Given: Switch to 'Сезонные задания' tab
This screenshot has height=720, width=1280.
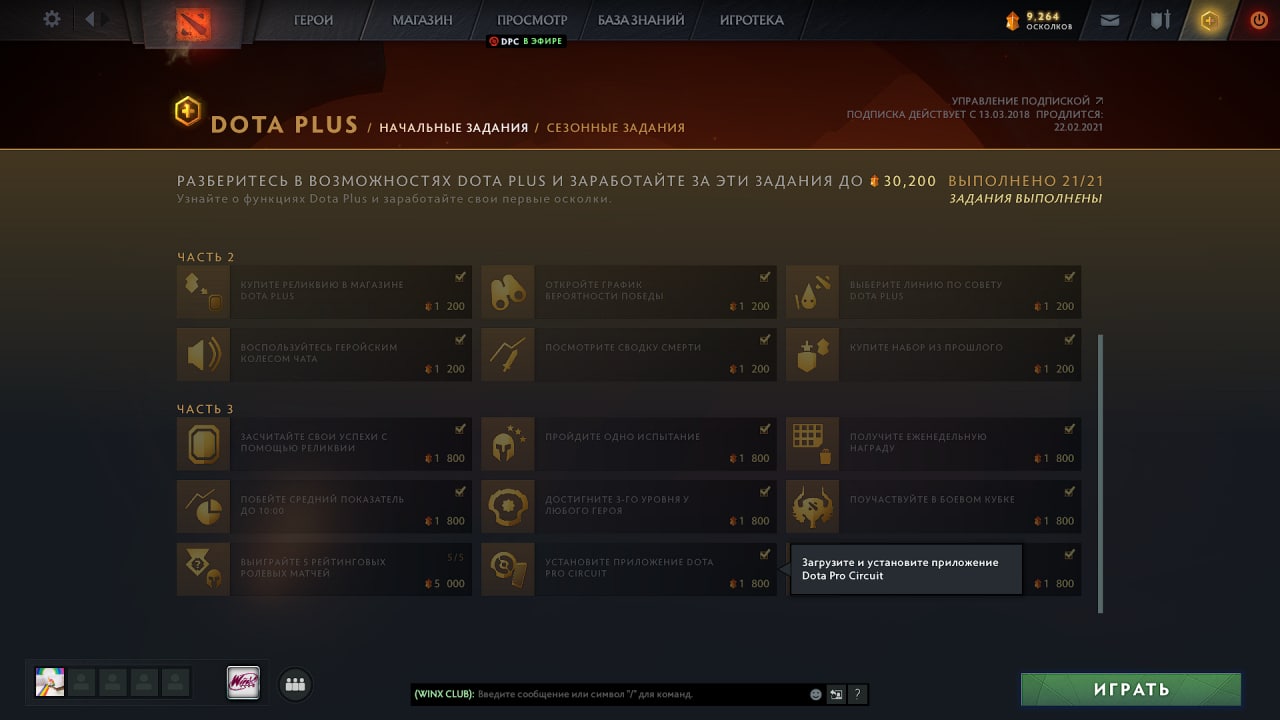Looking at the screenshot, I should pos(616,128).
